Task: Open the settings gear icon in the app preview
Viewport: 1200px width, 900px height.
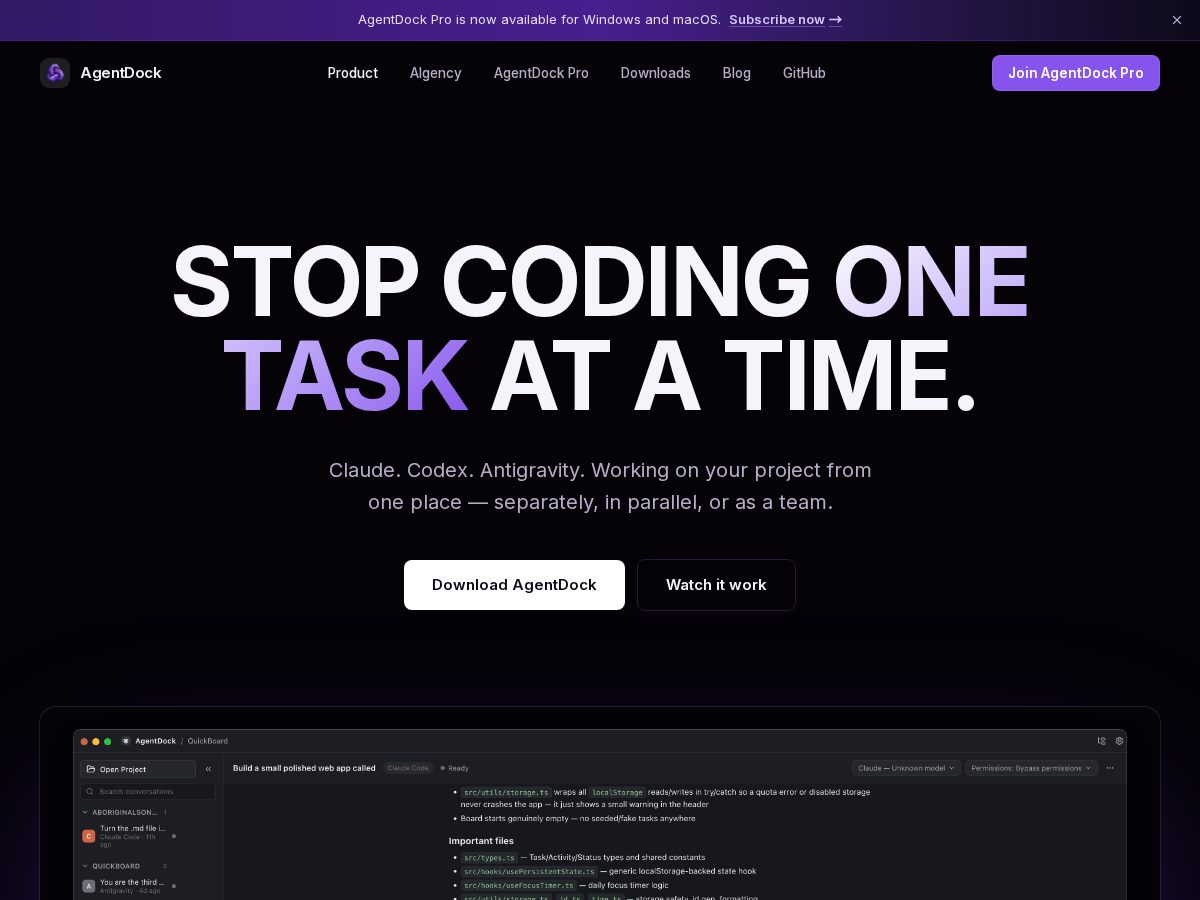Action: [x=1119, y=741]
